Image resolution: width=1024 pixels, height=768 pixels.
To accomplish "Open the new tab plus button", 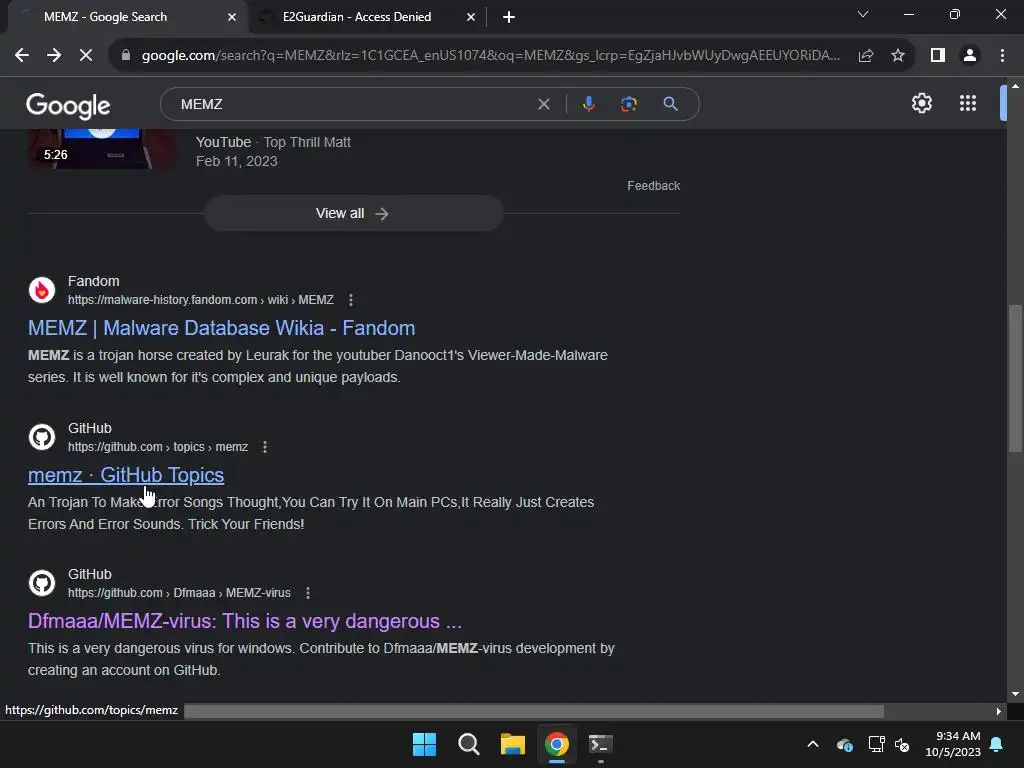I will point(509,17).
